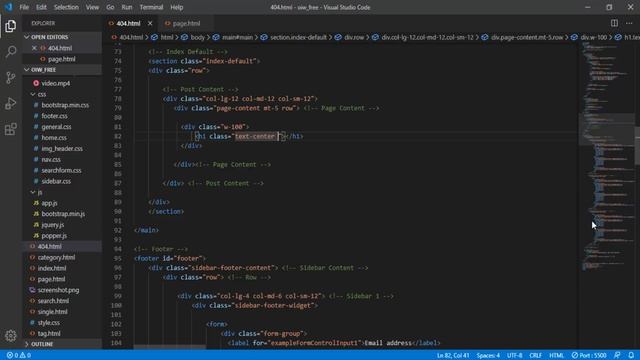Click the VS Code logo icon
Image resolution: width=640 pixels, height=360 pixels.
(x=8, y=7)
